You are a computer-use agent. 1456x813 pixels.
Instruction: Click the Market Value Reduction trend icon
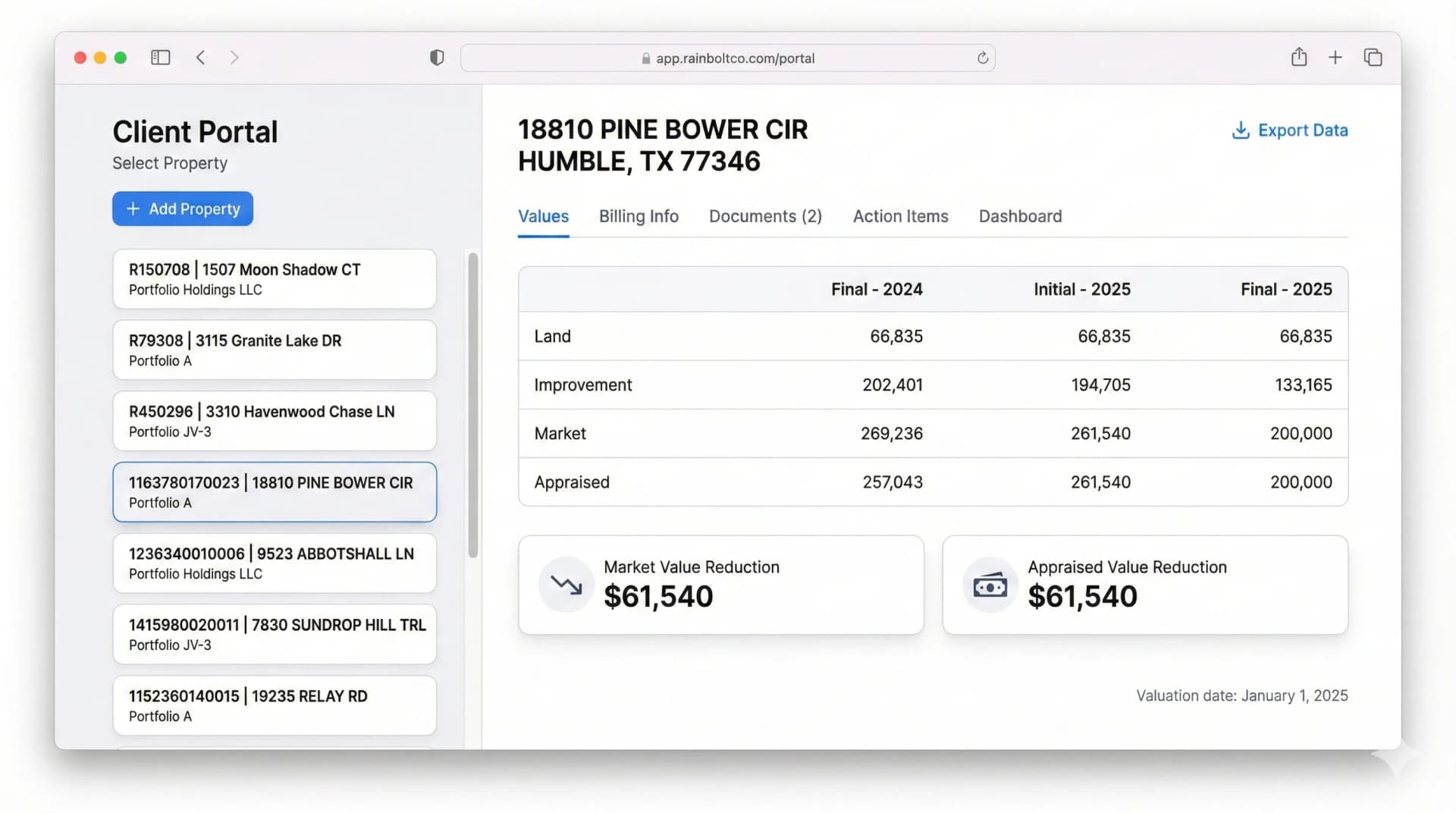566,585
